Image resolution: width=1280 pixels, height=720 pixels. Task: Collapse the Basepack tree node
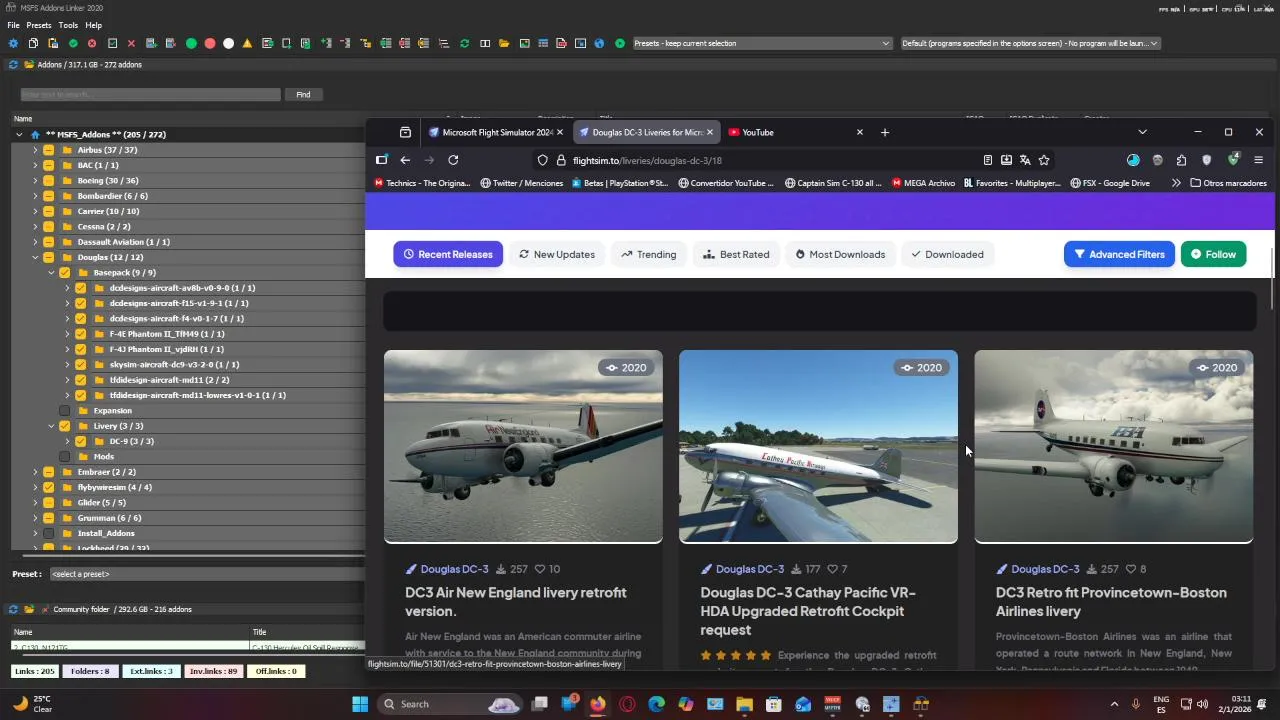click(x=51, y=272)
